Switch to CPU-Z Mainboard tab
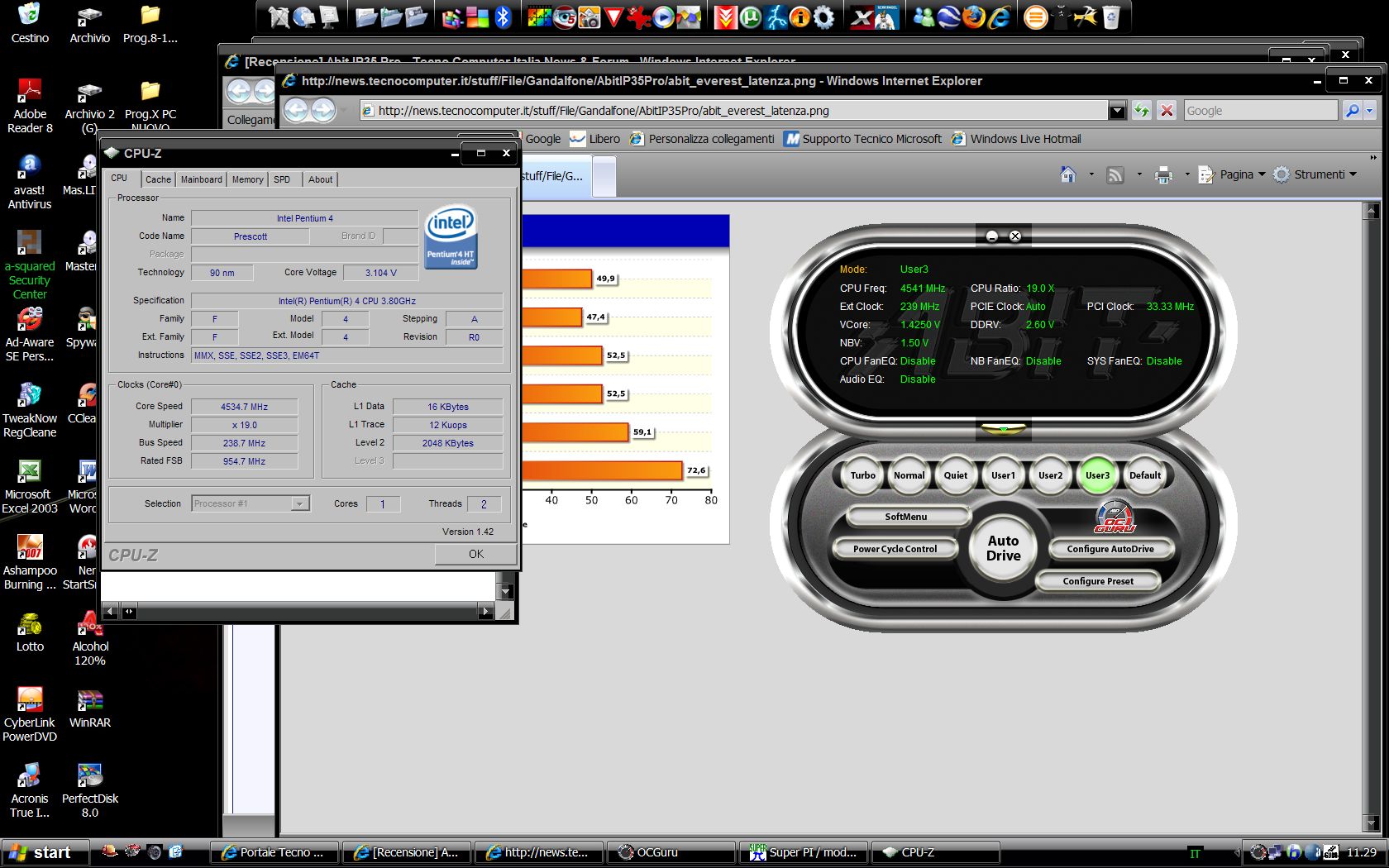1389x868 pixels. (x=201, y=179)
